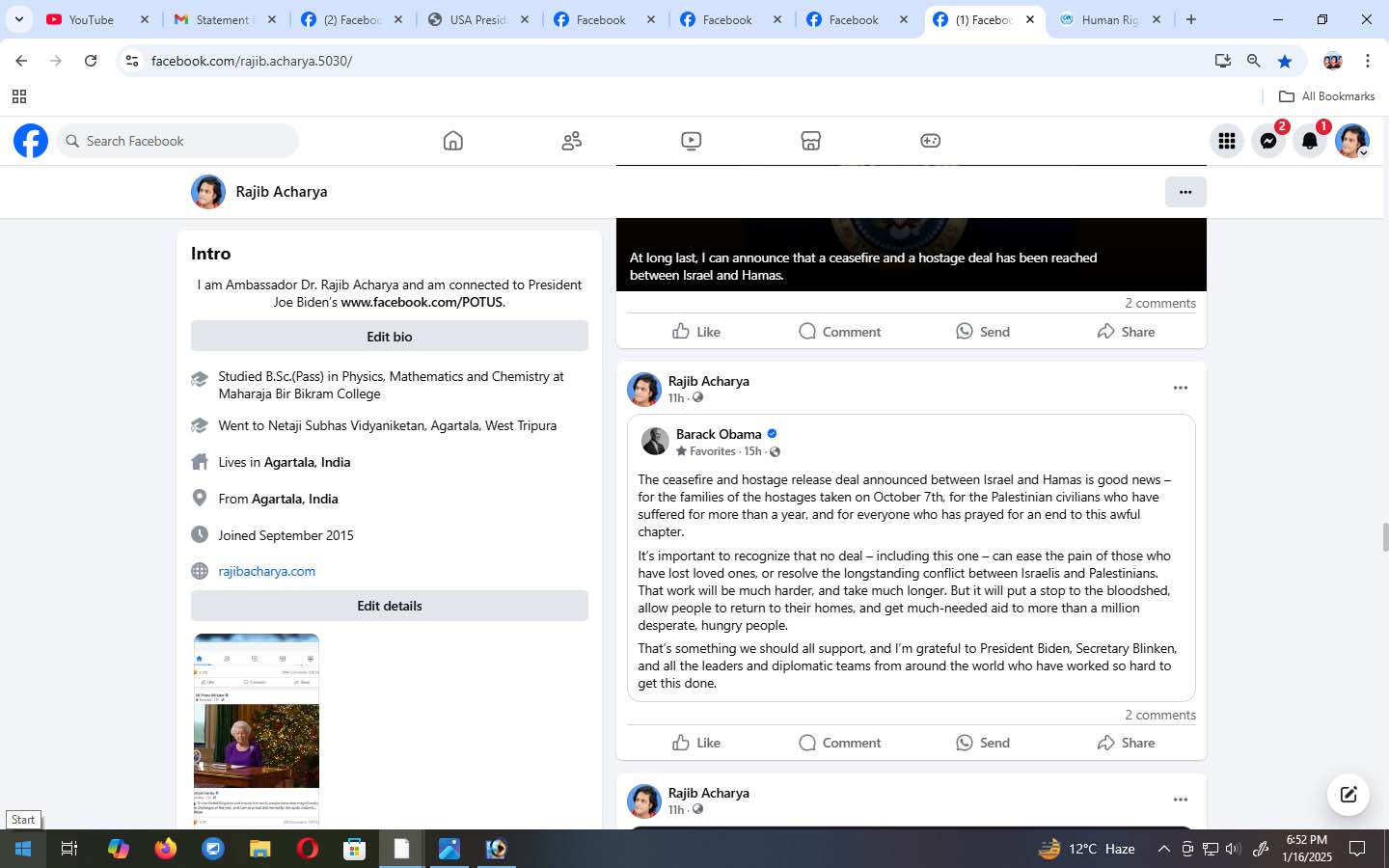This screenshot has height=868, width=1389.
Task: Open the weather 12°C Haze widget
Action: click(x=1087, y=849)
